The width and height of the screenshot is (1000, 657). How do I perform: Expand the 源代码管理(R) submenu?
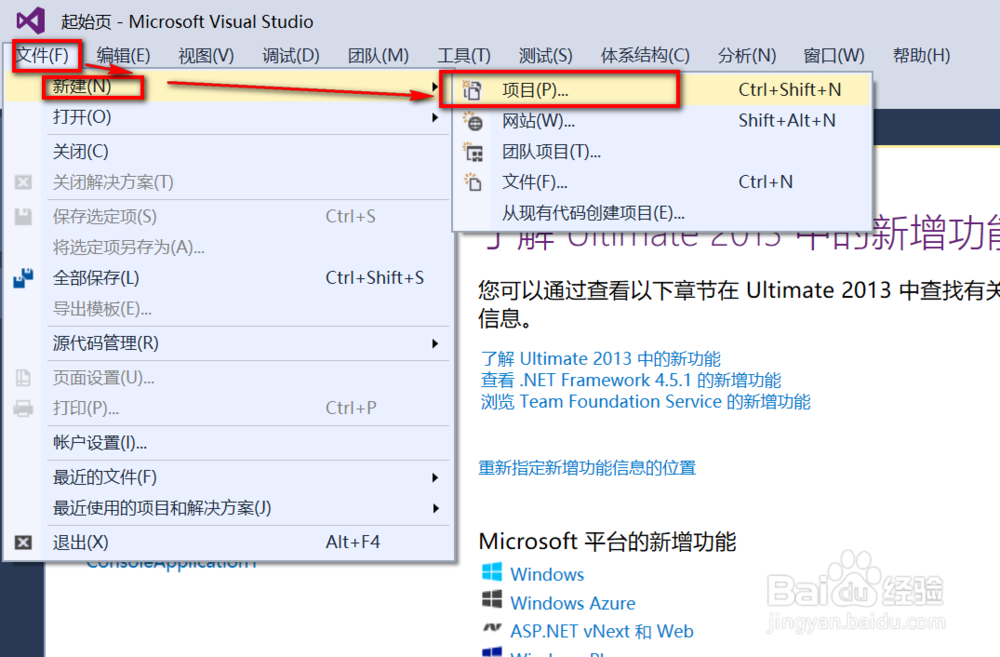coord(435,345)
